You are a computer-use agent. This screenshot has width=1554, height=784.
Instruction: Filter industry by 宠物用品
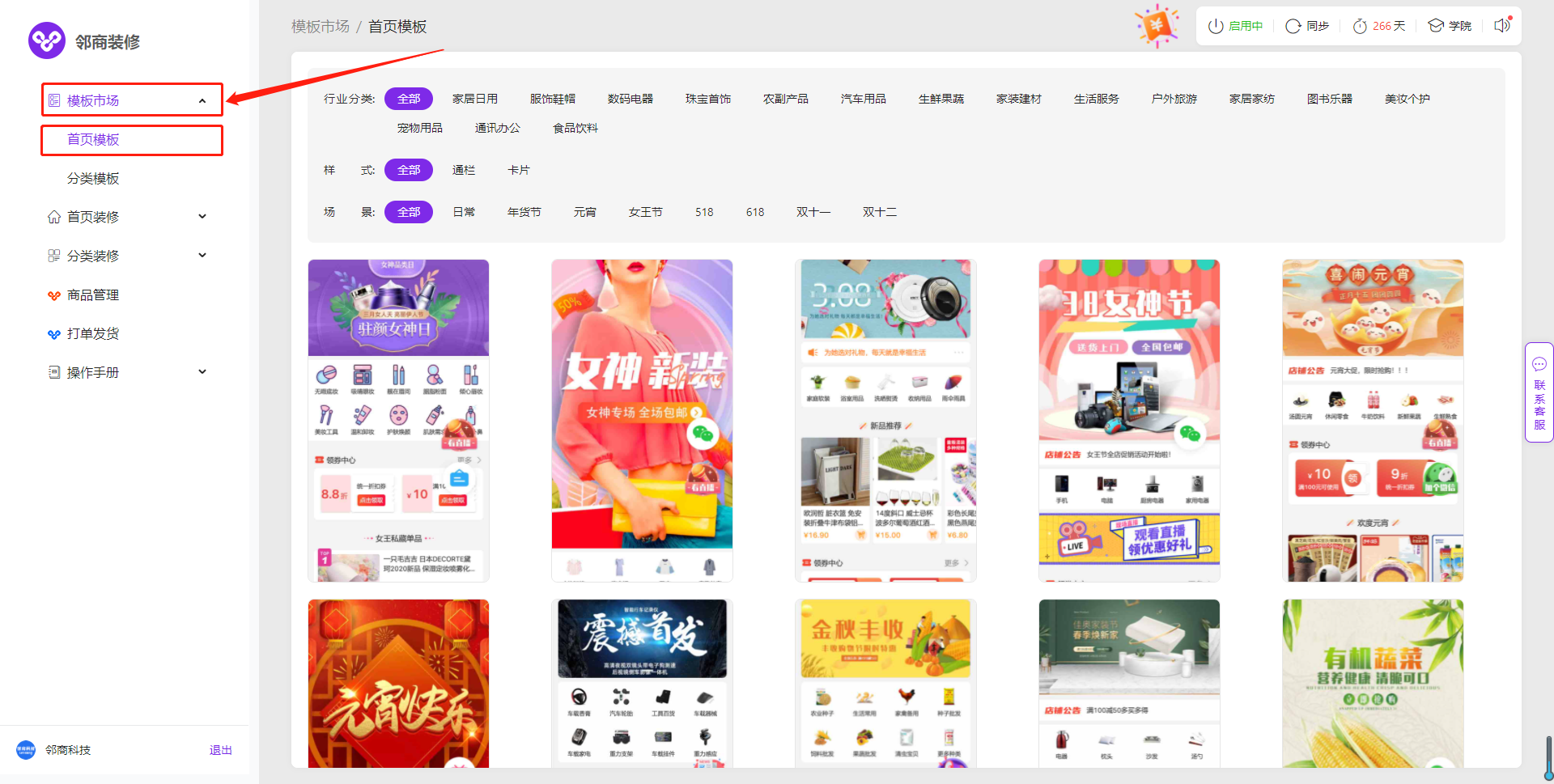point(420,128)
